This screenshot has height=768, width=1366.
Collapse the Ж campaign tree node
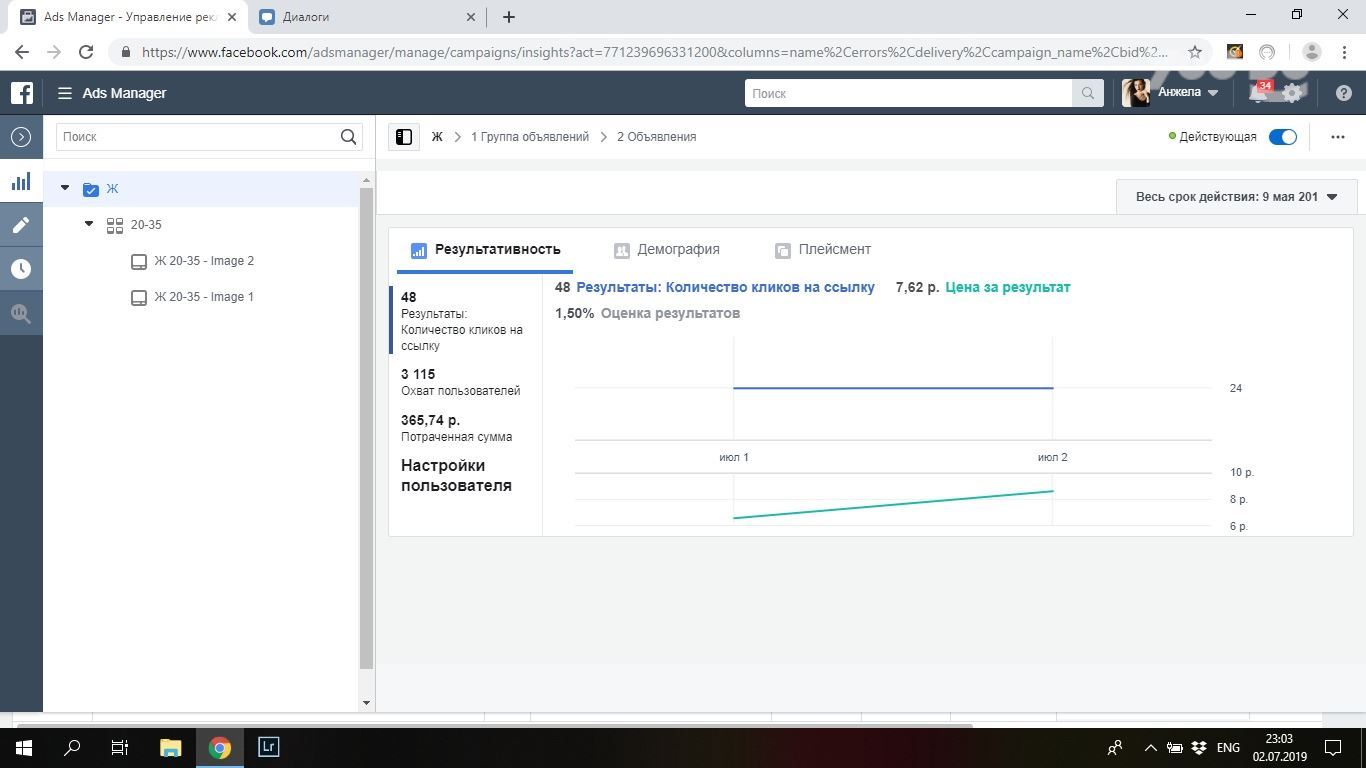pyautogui.click(x=65, y=188)
